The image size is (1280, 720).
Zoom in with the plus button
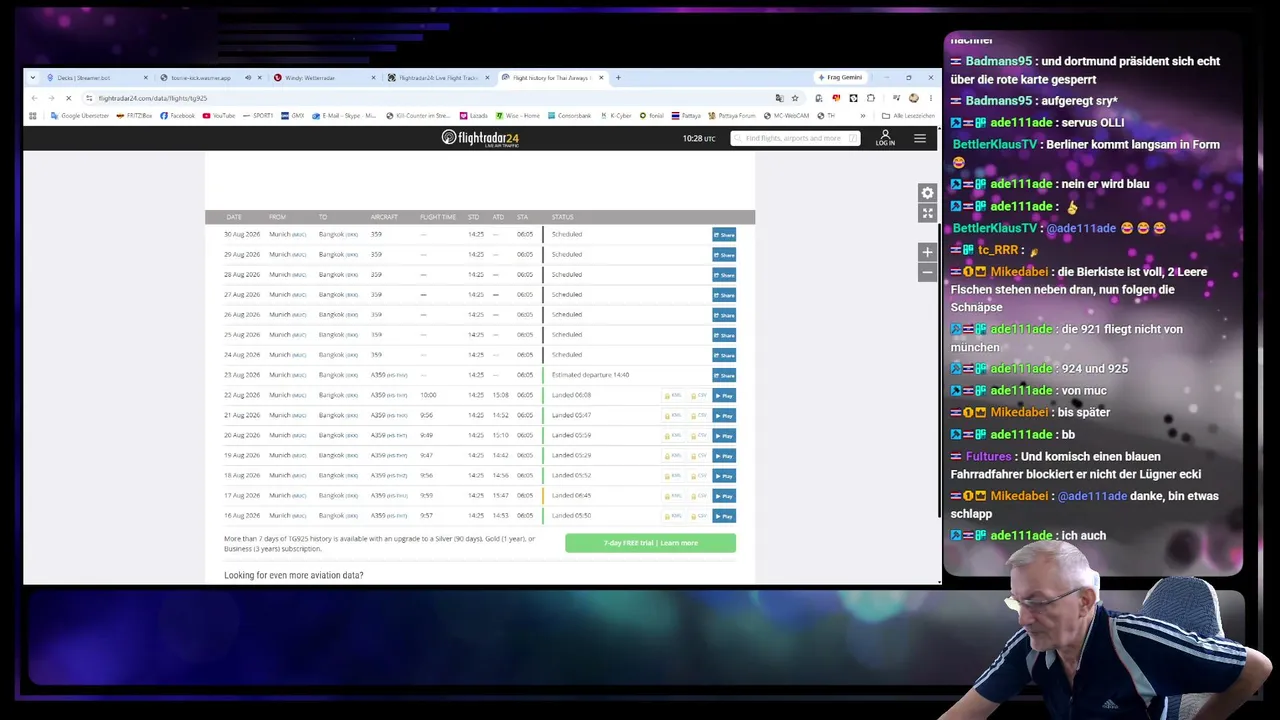coord(928,252)
